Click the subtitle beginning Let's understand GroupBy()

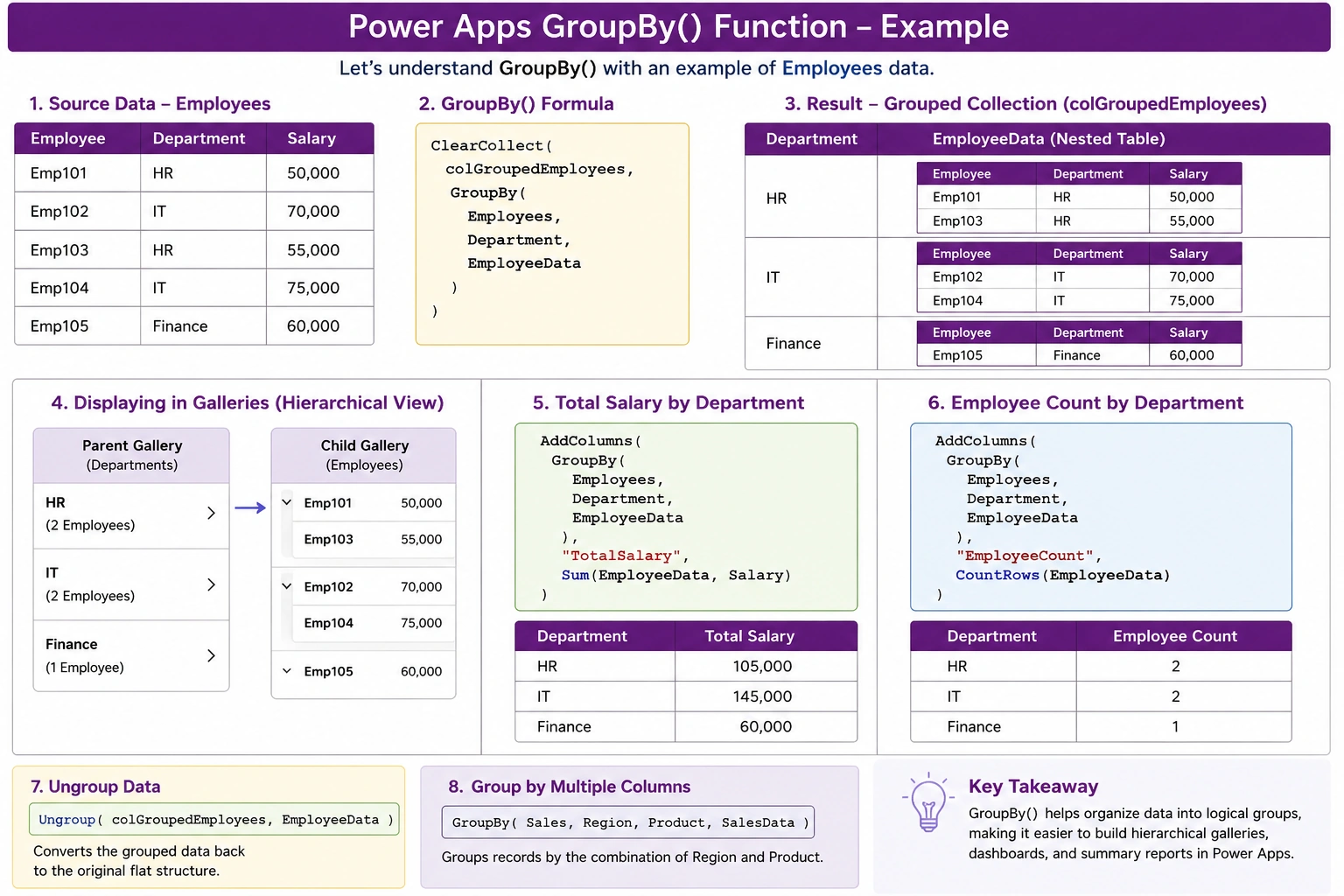click(x=636, y=68)
